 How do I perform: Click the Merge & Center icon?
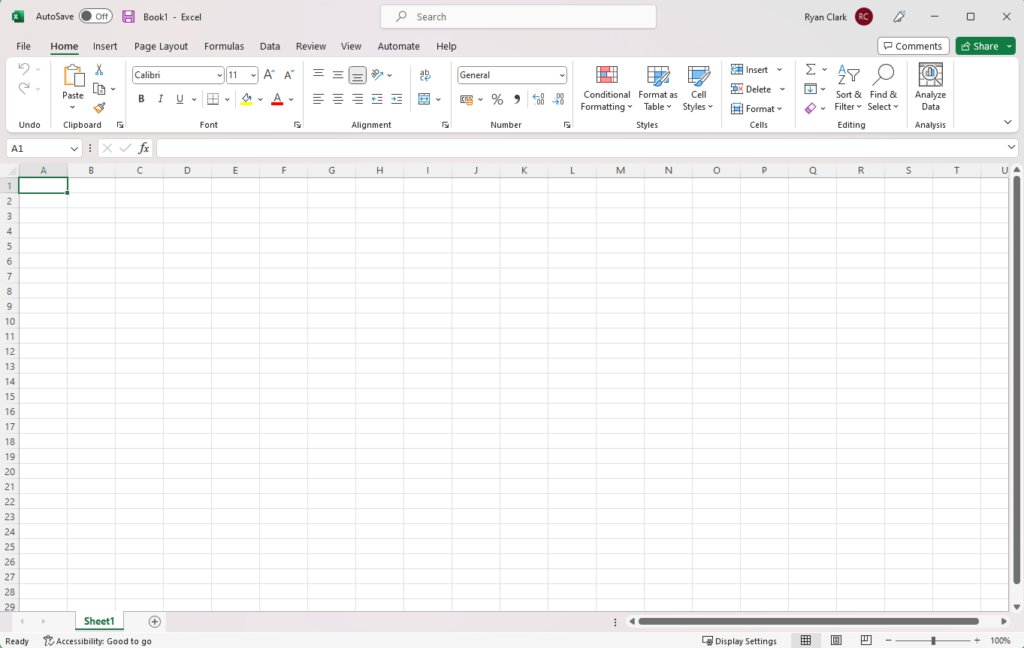[x=424, y=99]
